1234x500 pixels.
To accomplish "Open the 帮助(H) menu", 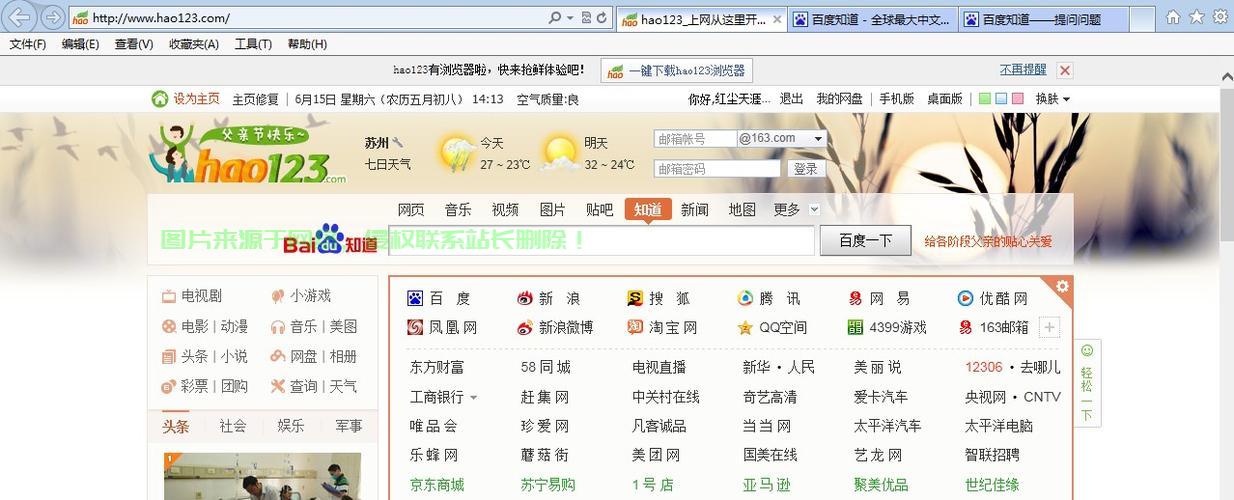I will [x=307, y=44].
